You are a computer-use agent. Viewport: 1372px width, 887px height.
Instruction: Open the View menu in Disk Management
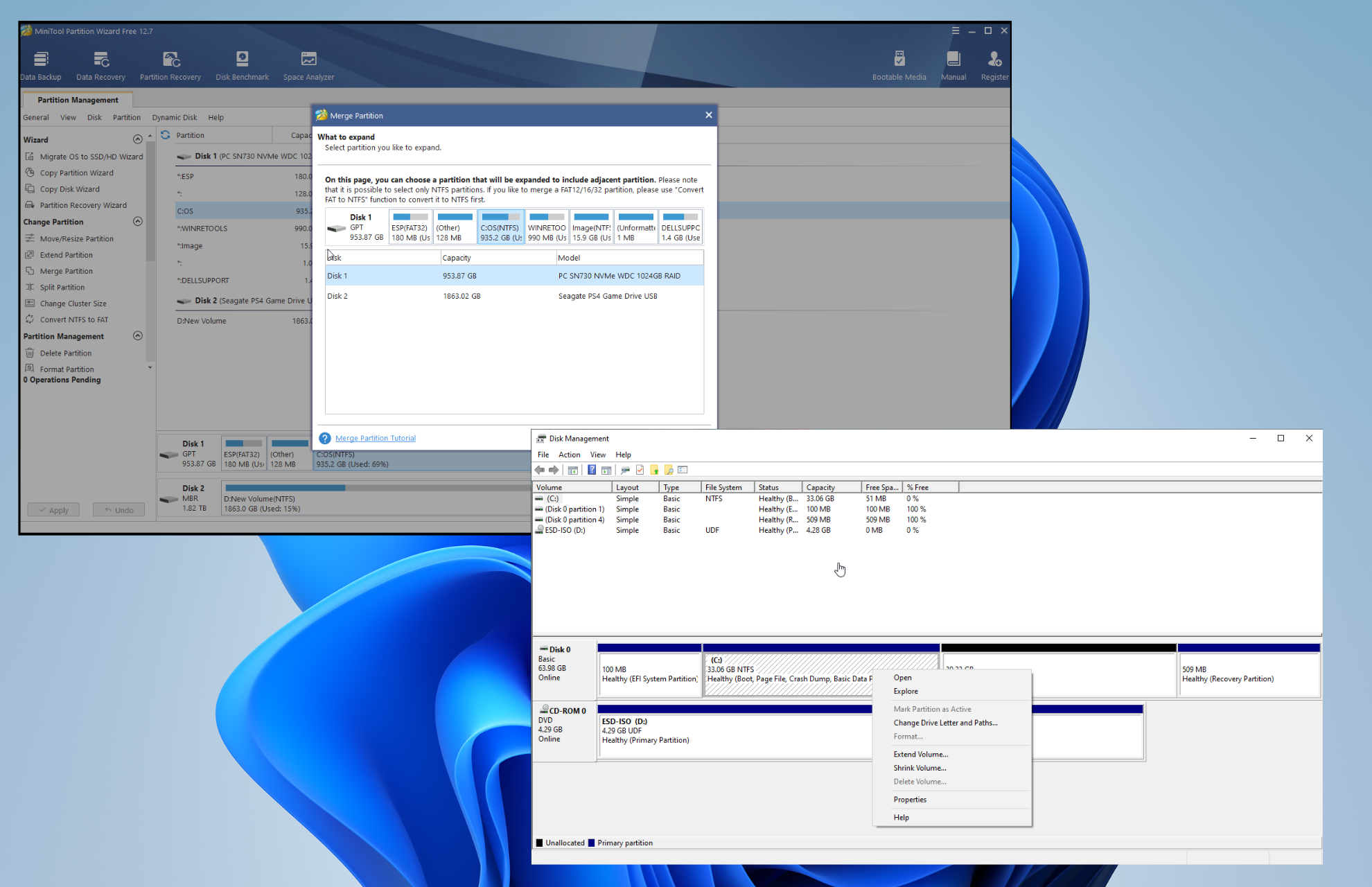[x=598, y=455]
